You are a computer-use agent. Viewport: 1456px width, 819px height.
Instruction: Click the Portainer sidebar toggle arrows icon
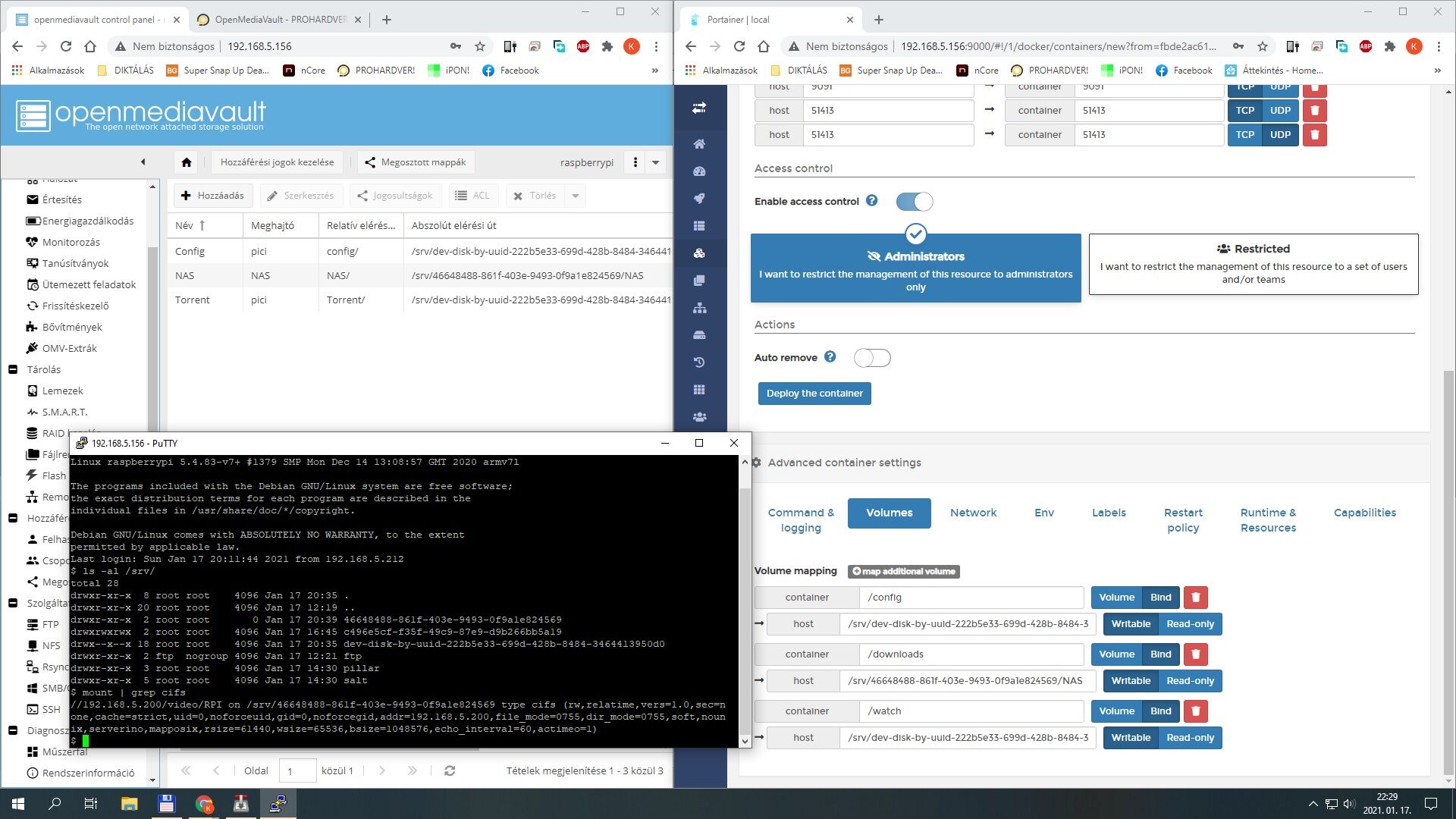[x=699, y=108]
